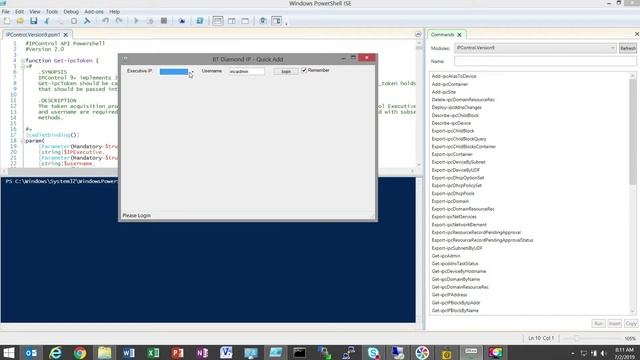Click the Show Command Add-on icon
Viewport: 640px width, 360px height.
(277, 21)
